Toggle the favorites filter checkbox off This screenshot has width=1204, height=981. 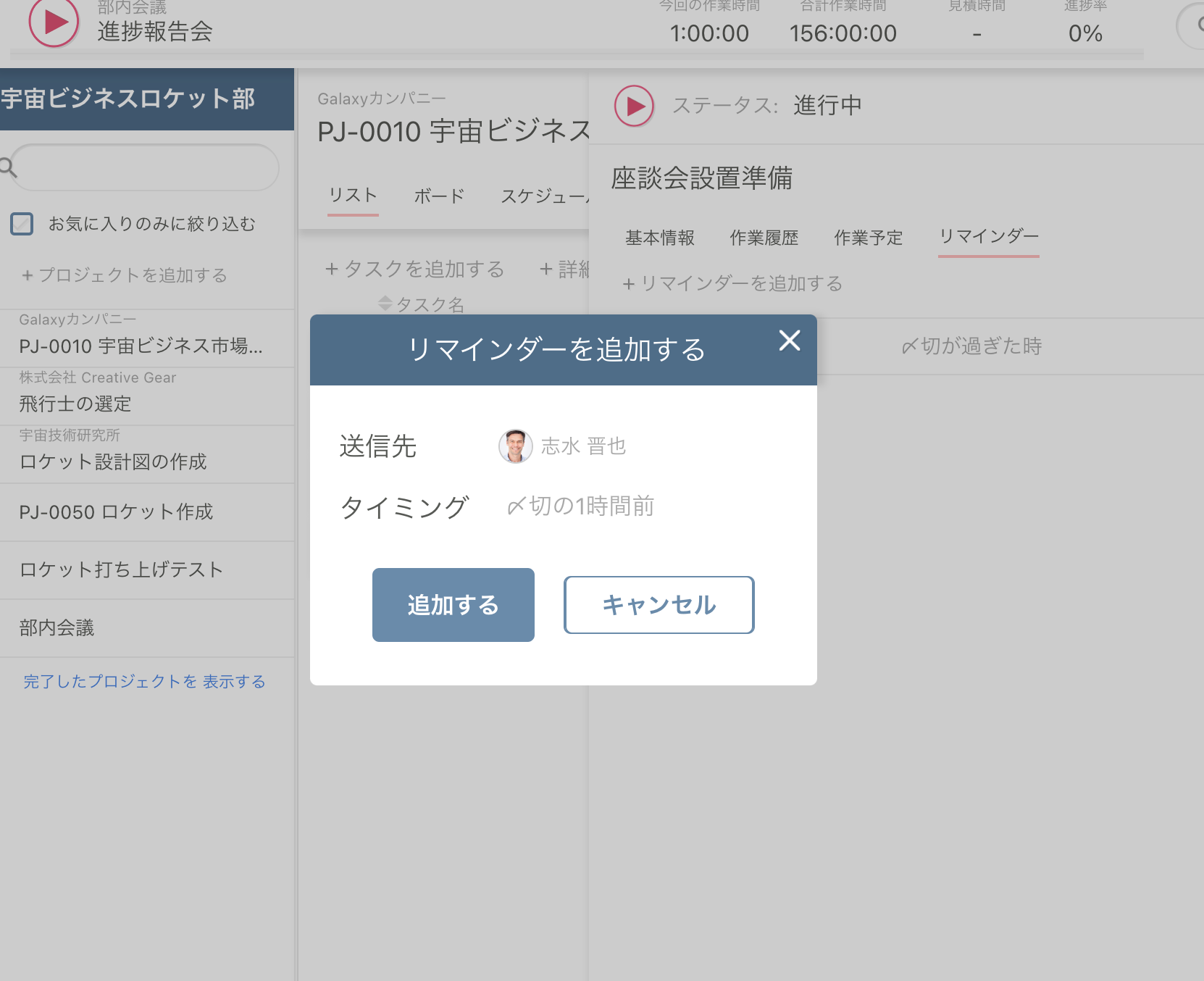click(x=22, y=224)
